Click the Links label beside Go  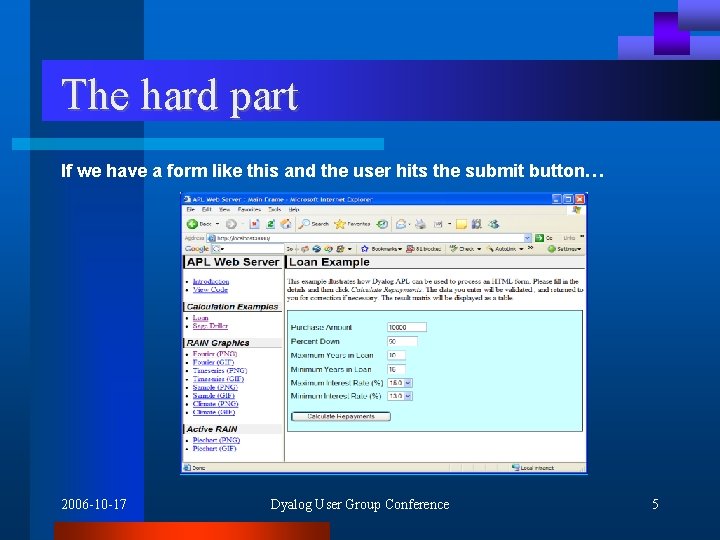[x=569, y=238]
